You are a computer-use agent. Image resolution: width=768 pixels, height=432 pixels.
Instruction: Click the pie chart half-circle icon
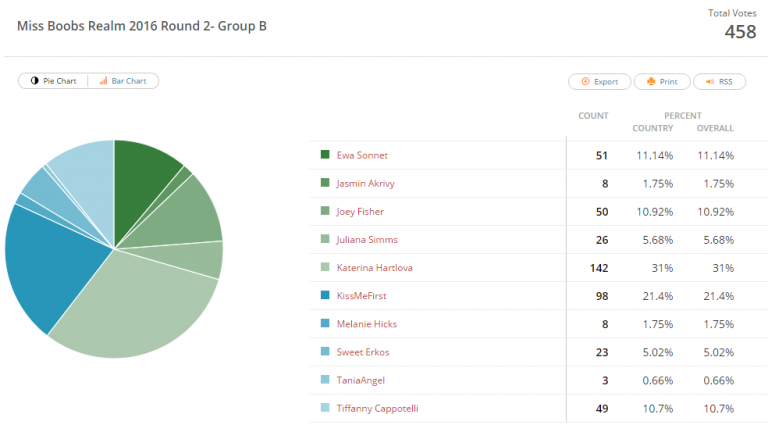tap(34, 81)
